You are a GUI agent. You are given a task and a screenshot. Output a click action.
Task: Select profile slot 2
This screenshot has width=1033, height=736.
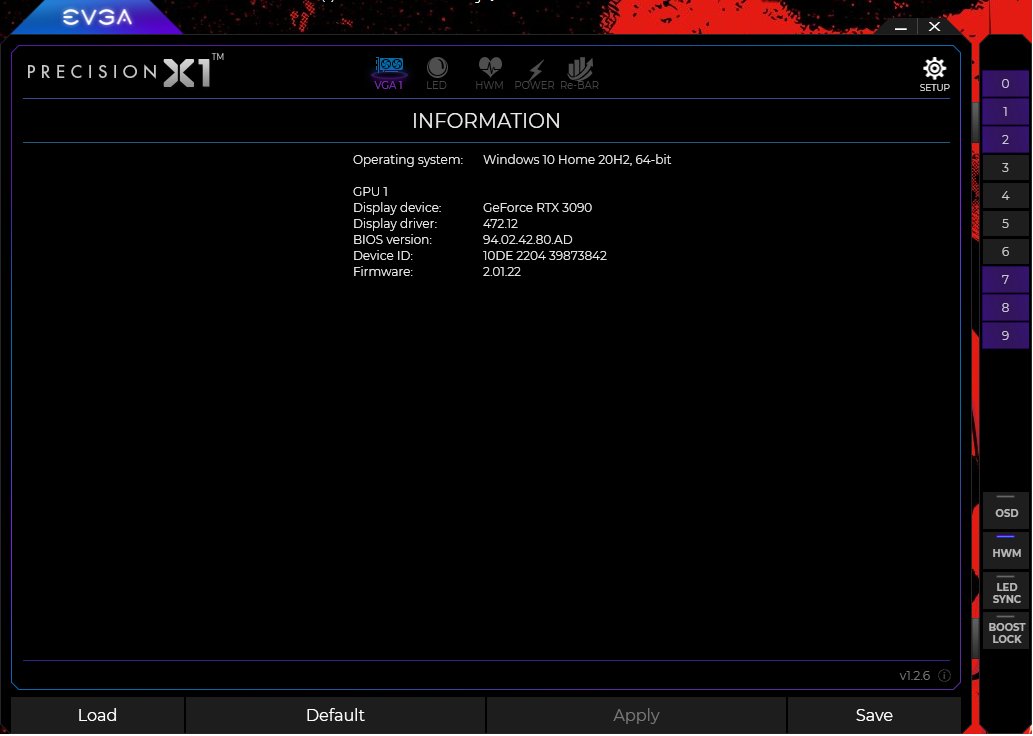click(x=1005, y=140)
